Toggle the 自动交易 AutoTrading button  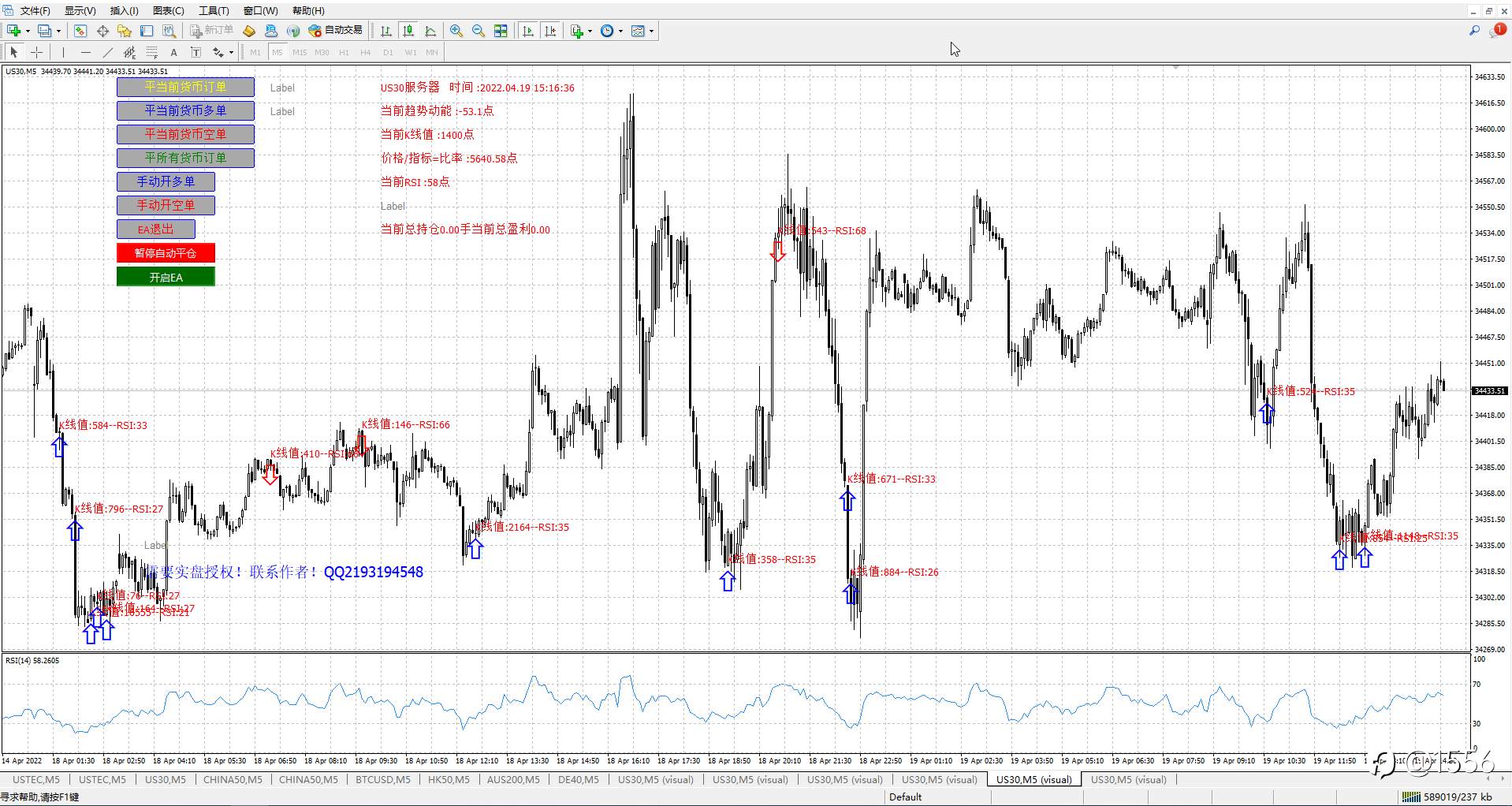click(336, 31)
